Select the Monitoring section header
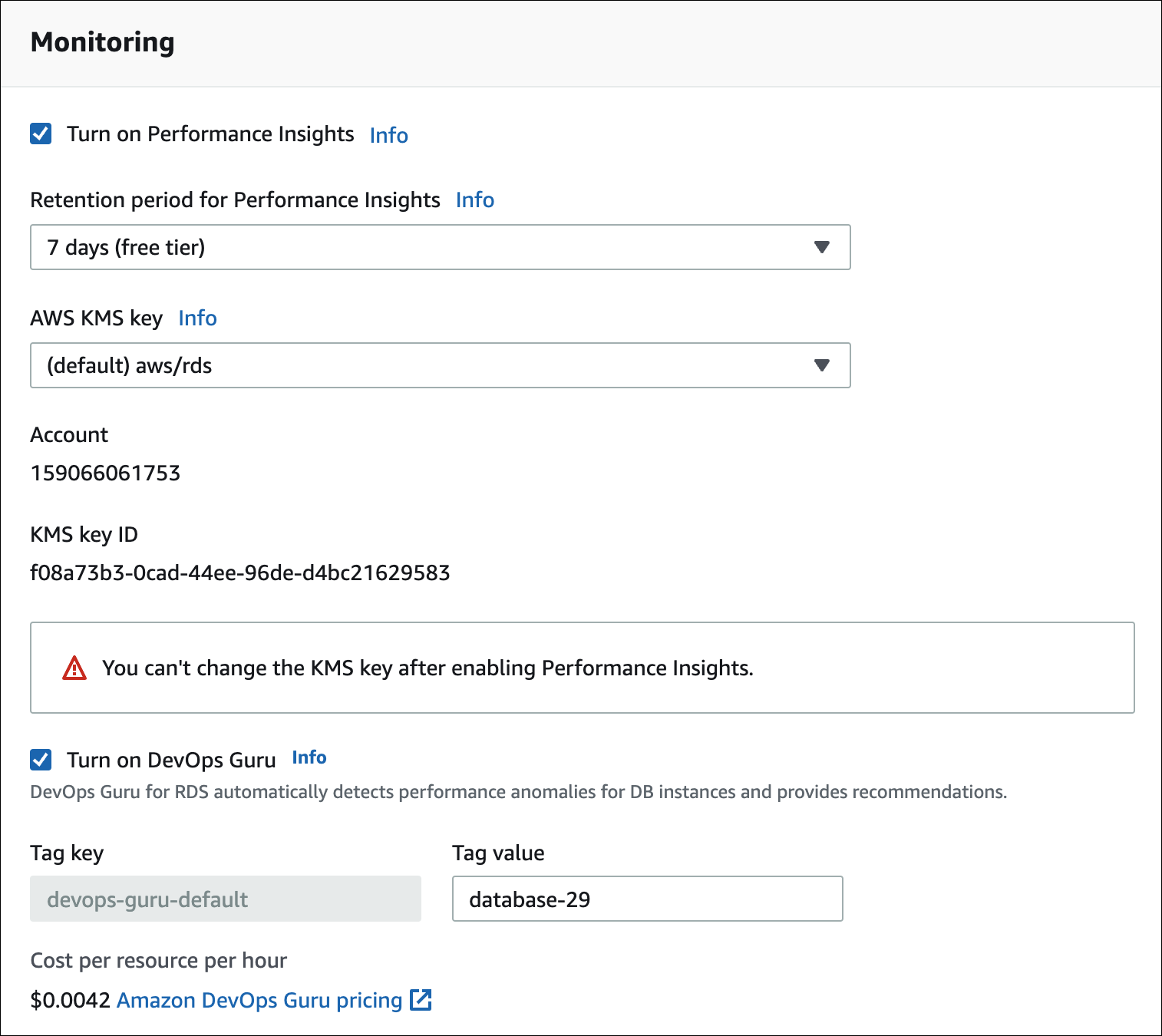The height and width of the screenshot is (1036, 1162). point(103,42)
